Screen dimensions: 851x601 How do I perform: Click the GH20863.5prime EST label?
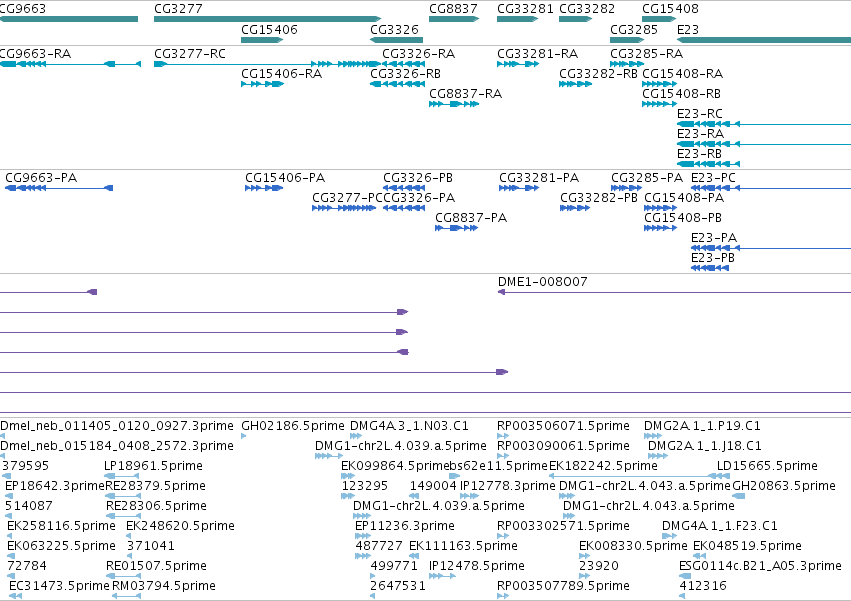coord(784,486)
